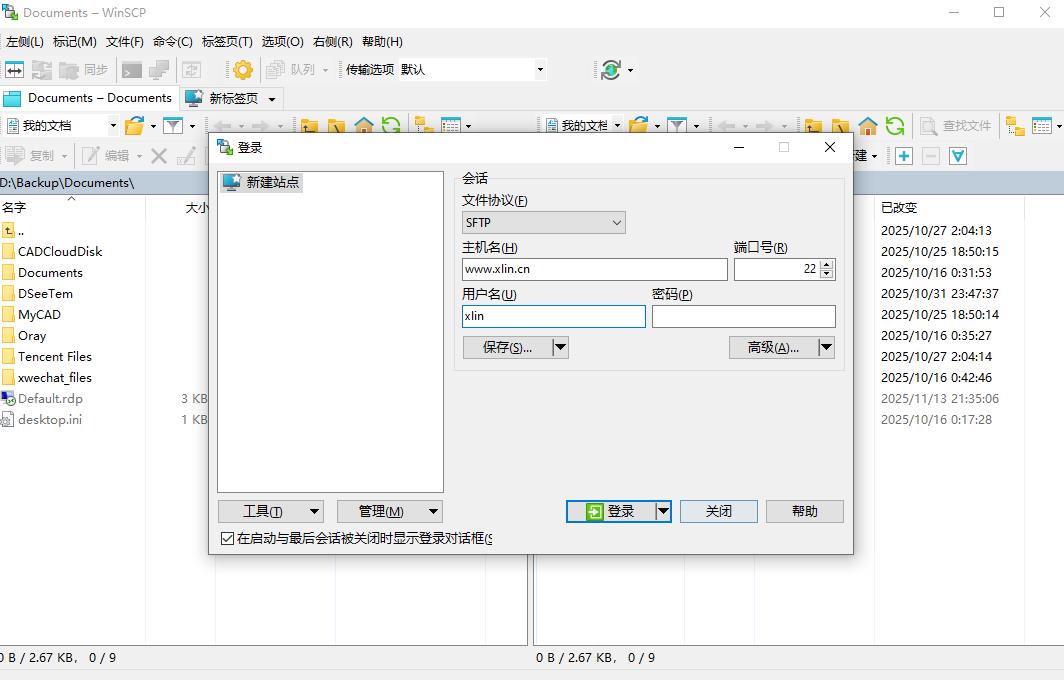Screen dimensions: 1064x680
Task: Refresh the left panel with green arrows
Action: 391,126
